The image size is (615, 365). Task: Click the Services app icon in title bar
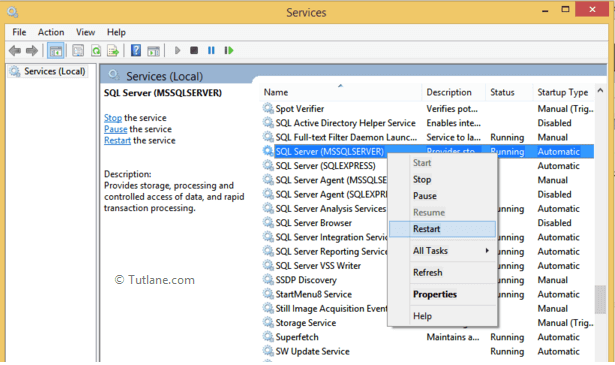pyautogui.click(x=12, y=12)
